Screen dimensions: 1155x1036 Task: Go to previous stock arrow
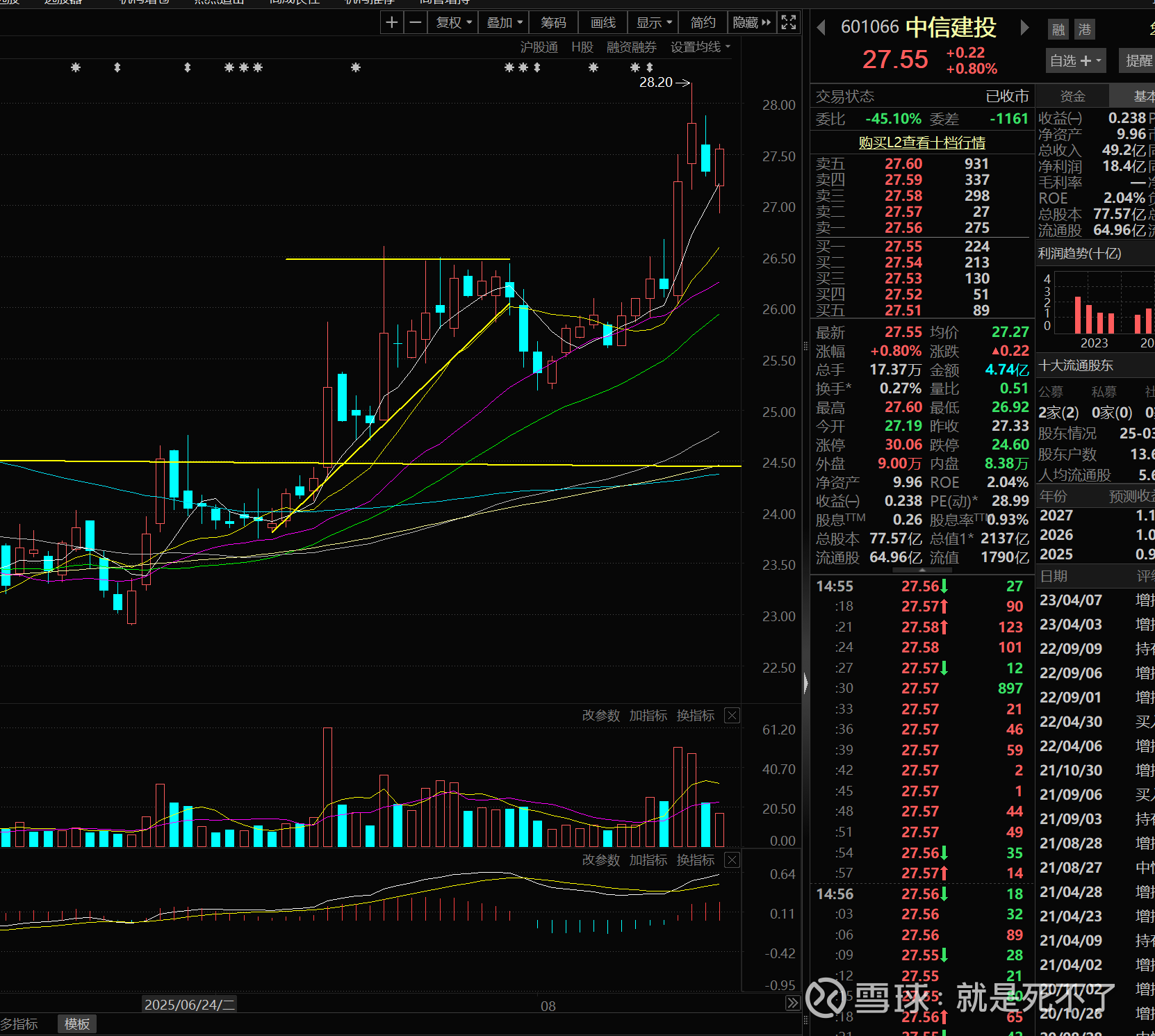click(x=821, y=28)
